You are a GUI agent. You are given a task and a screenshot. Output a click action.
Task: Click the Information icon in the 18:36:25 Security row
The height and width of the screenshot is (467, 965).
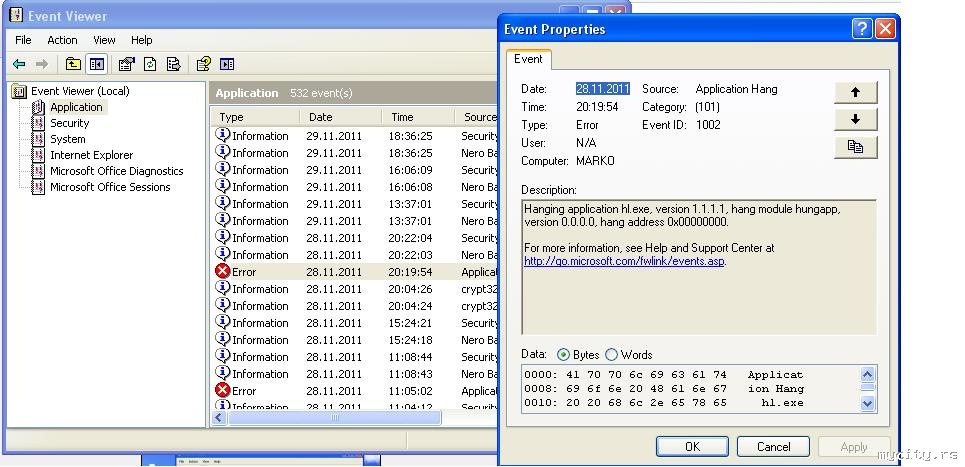coord(223,135)
